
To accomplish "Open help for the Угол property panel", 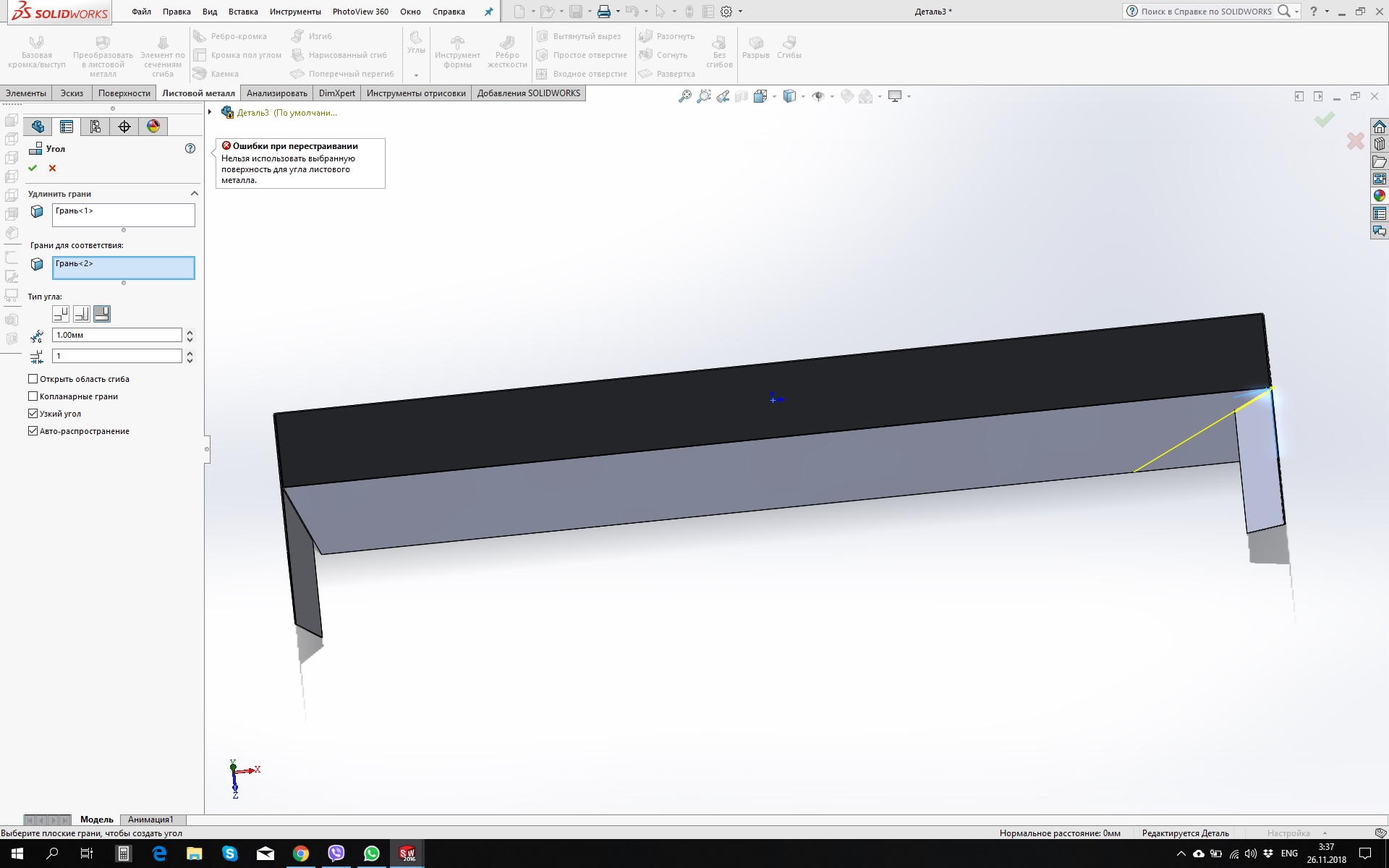I will coord(190,148).
